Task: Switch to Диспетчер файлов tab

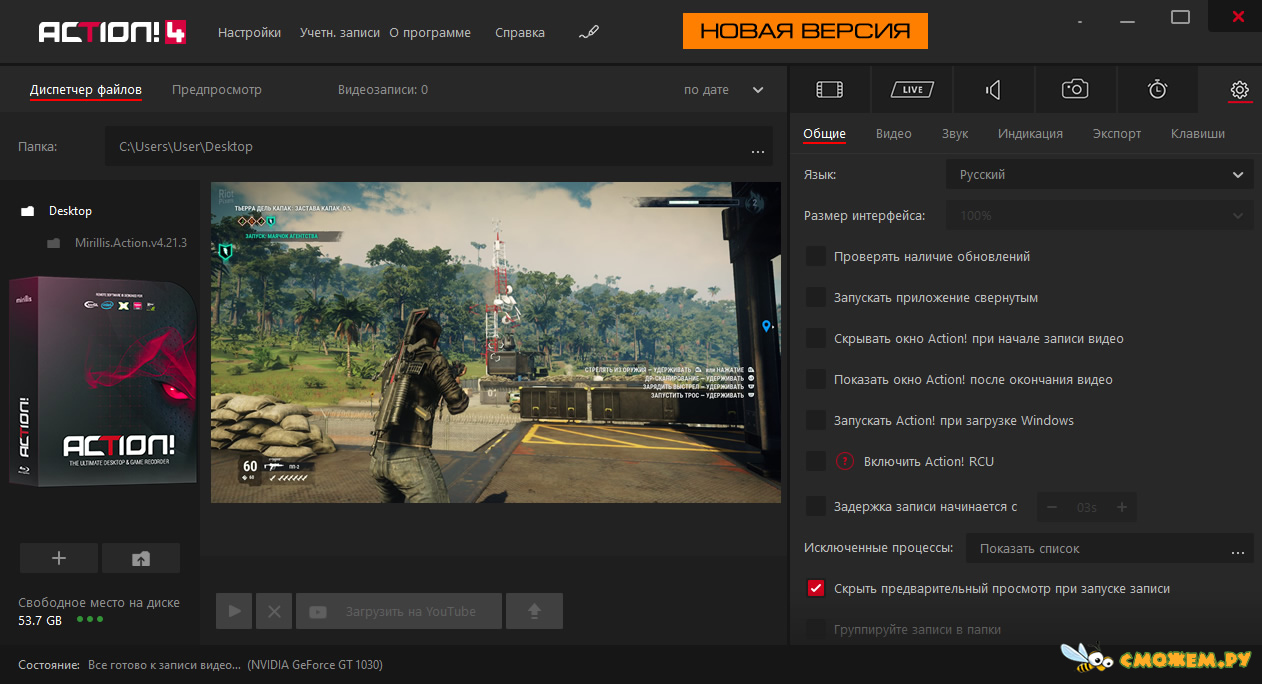Action: click(x=86, y=90)
